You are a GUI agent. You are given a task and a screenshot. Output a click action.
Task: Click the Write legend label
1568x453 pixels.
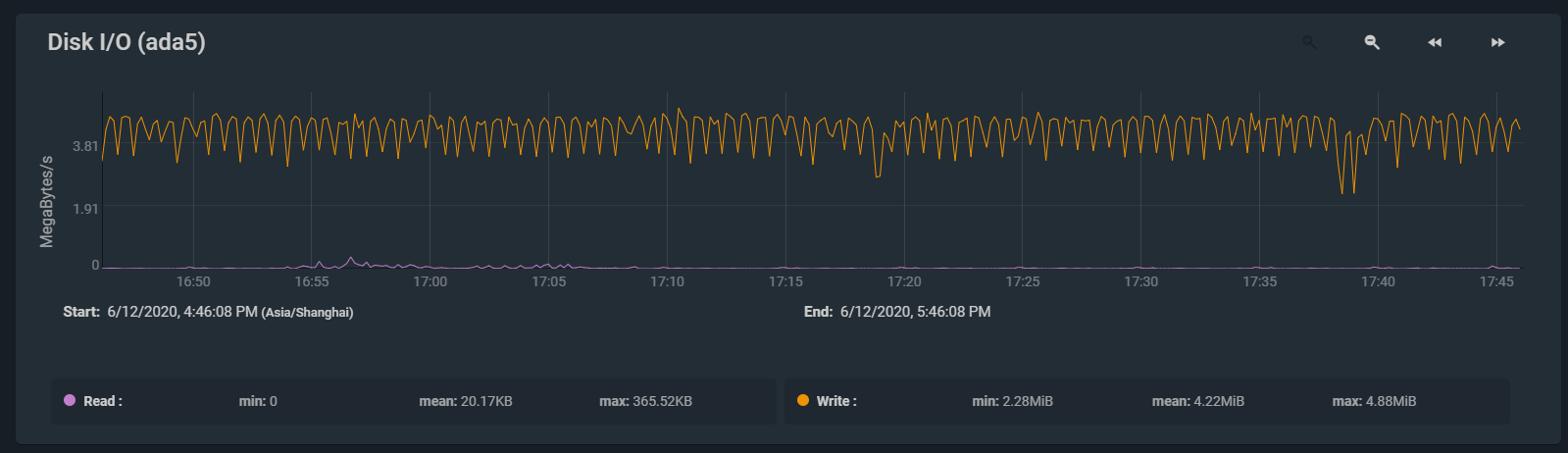pos(836,401)
